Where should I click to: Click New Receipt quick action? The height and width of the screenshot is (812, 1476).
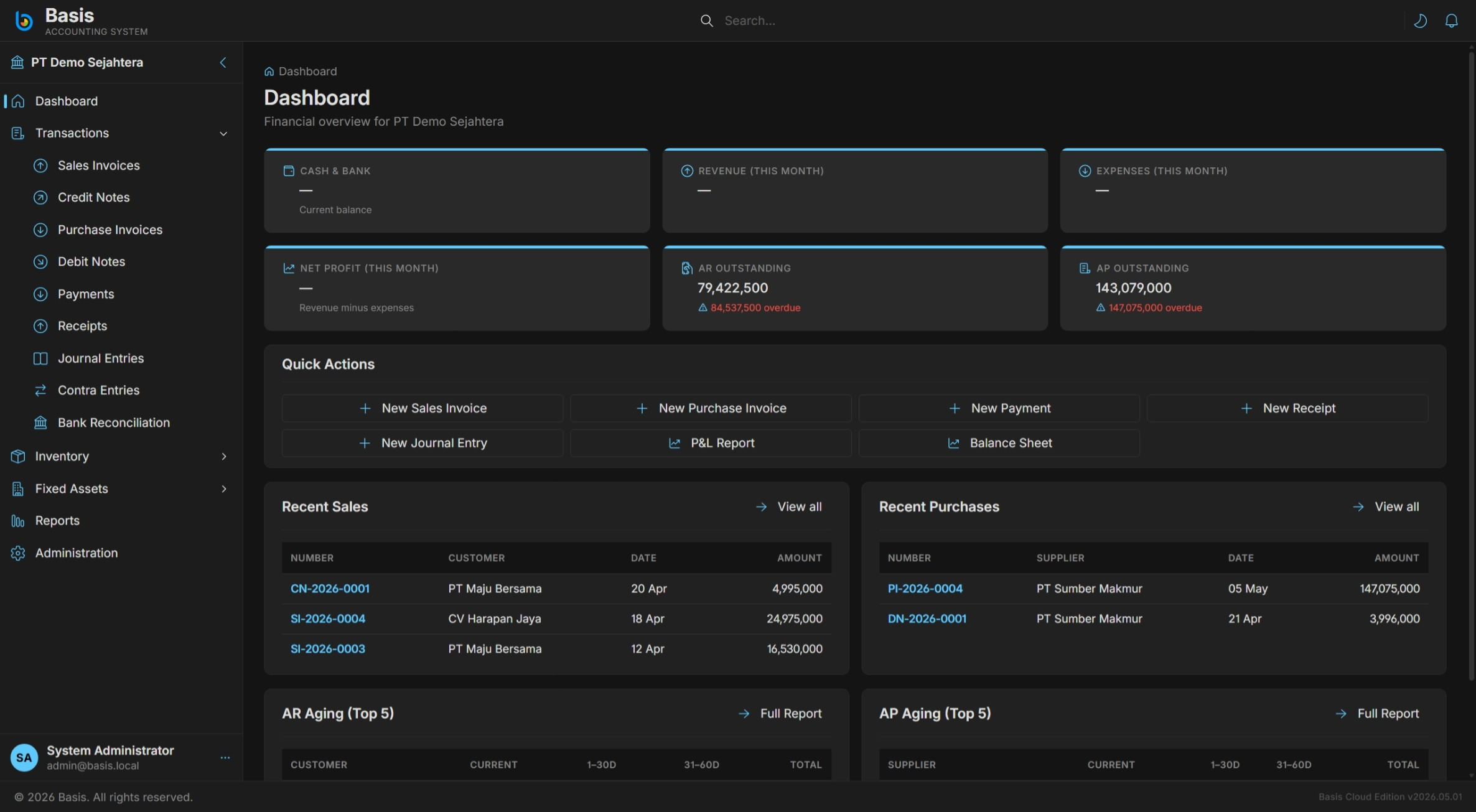tap(1287, 408)
